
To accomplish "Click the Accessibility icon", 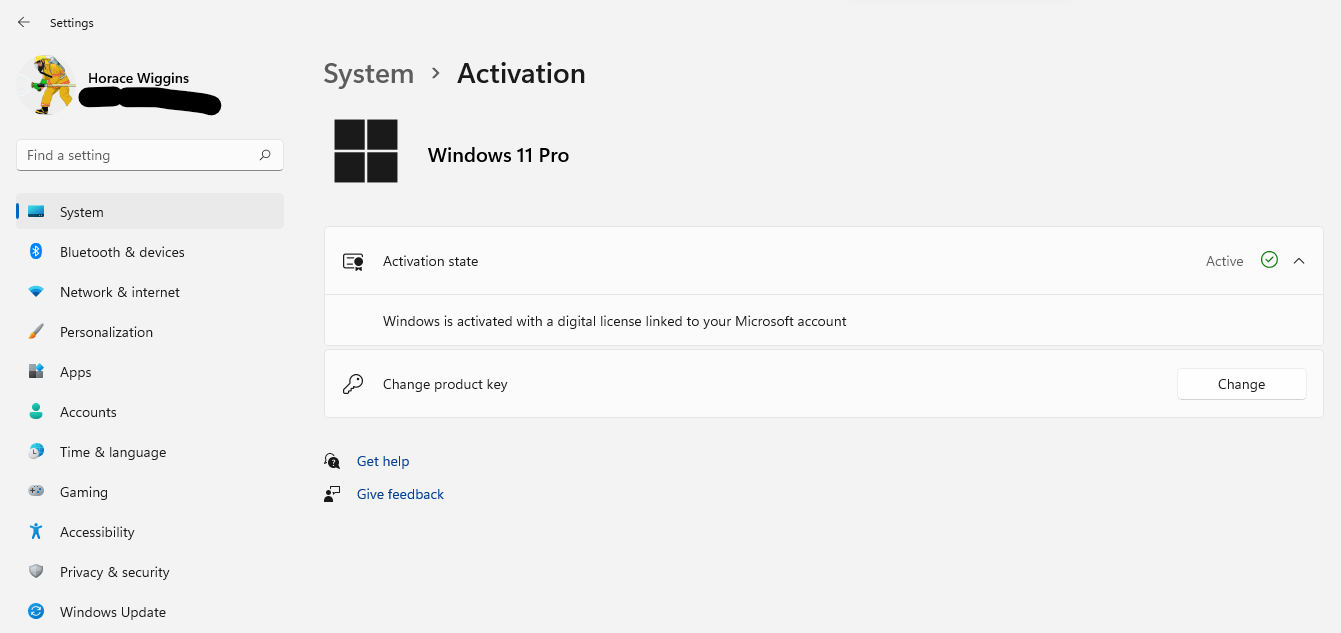I will [36, 531].
